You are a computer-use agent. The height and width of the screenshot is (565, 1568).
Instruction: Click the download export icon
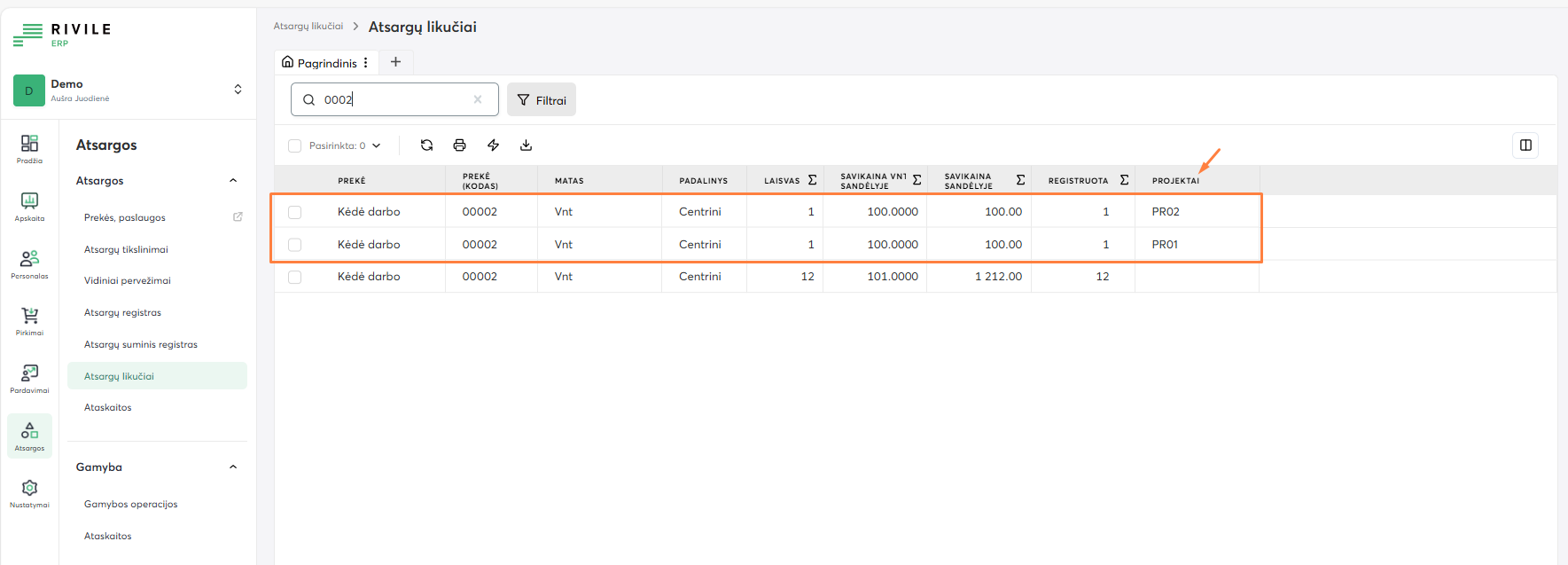point(526,145)
